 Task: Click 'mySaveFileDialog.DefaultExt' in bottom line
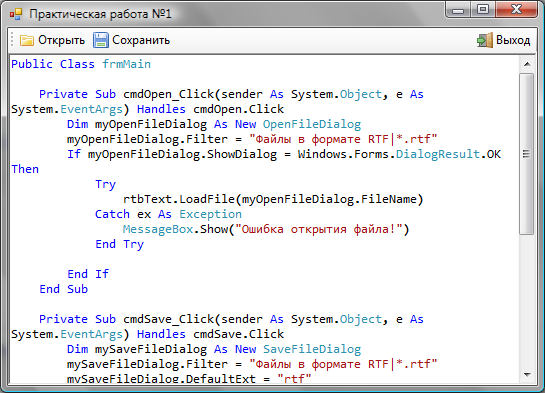pyautogui.click(x=161, y=378)
